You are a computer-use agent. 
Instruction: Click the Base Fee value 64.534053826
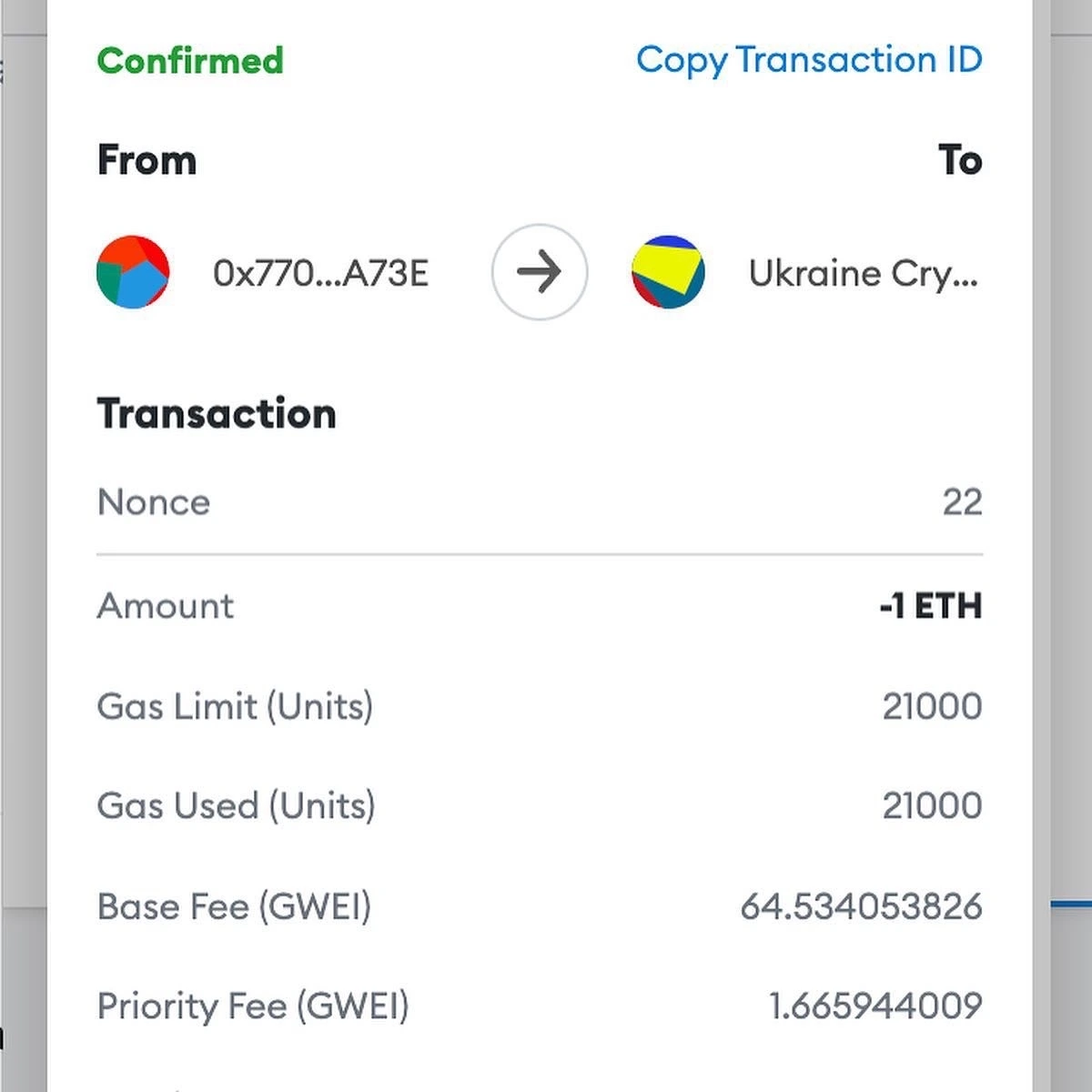pyautogui.click(x=861, y=906)
